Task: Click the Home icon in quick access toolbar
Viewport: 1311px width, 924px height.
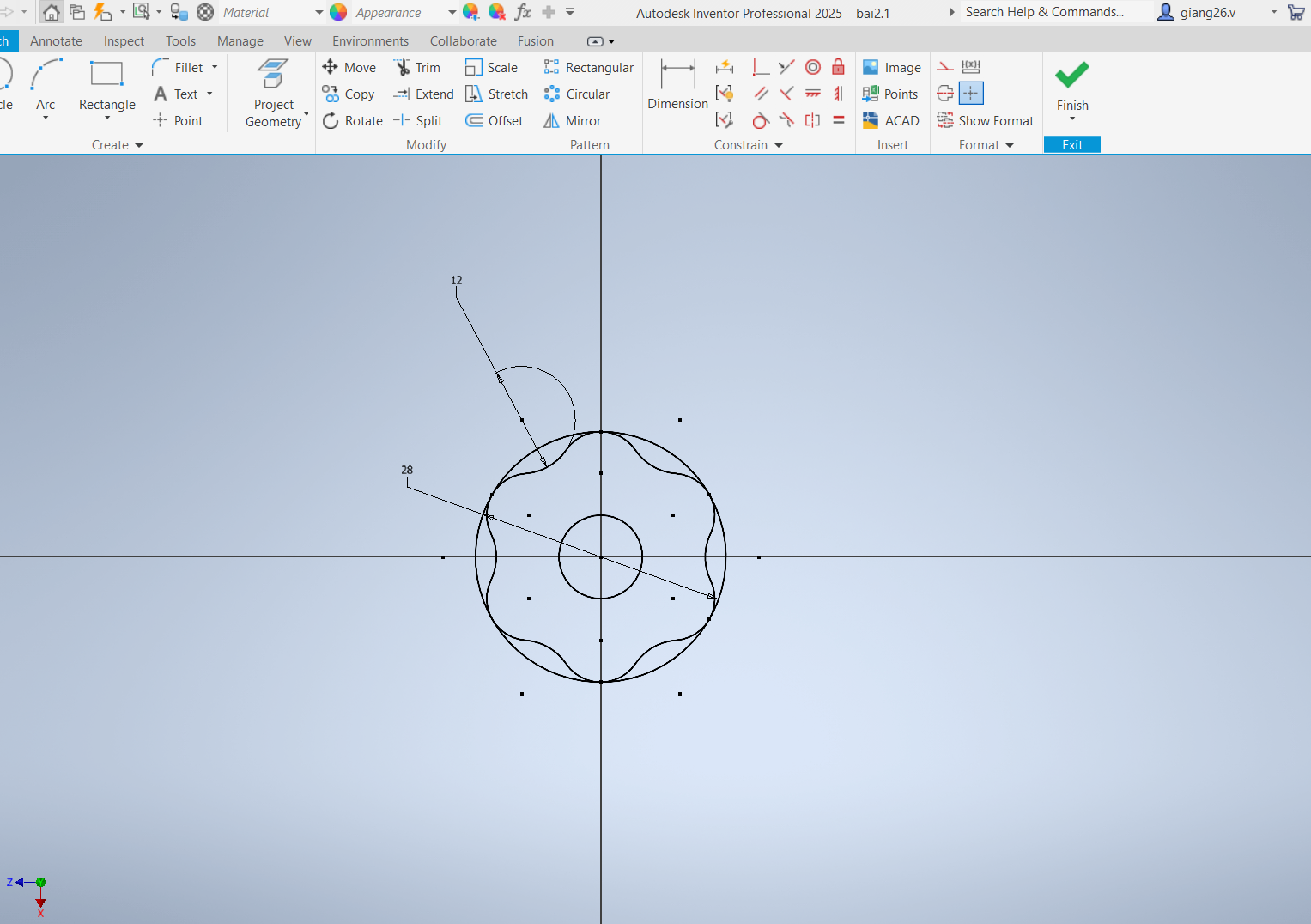Action: 52,12
